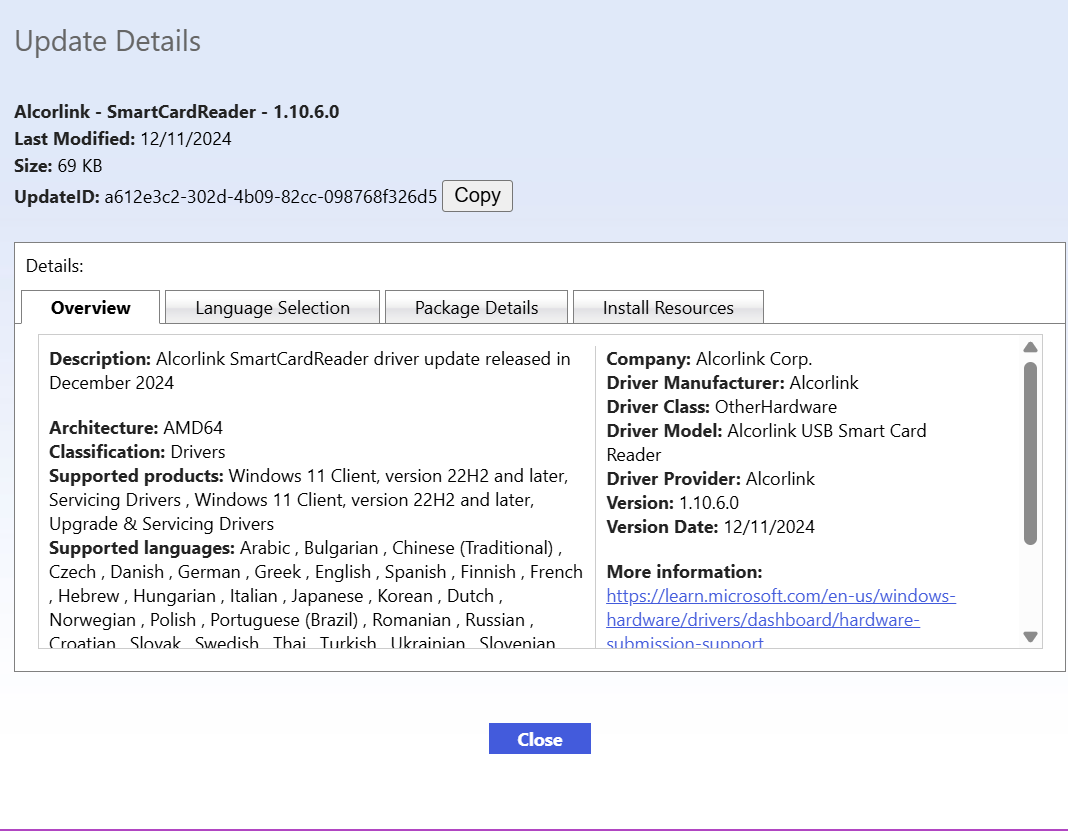
Task: Click the vertical scrollbar thumb
Action: point(1030,453)
